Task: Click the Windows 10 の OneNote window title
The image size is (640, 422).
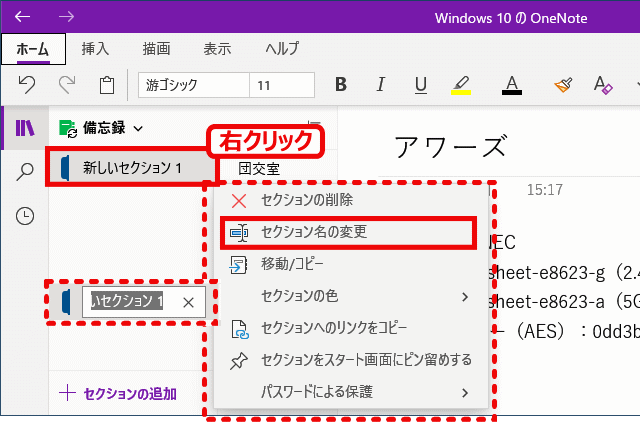Action: 511,18
